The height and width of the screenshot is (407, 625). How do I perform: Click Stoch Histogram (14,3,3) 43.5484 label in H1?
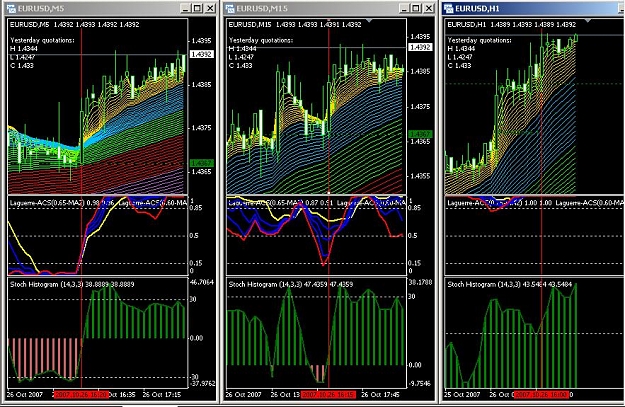(509, 284)
